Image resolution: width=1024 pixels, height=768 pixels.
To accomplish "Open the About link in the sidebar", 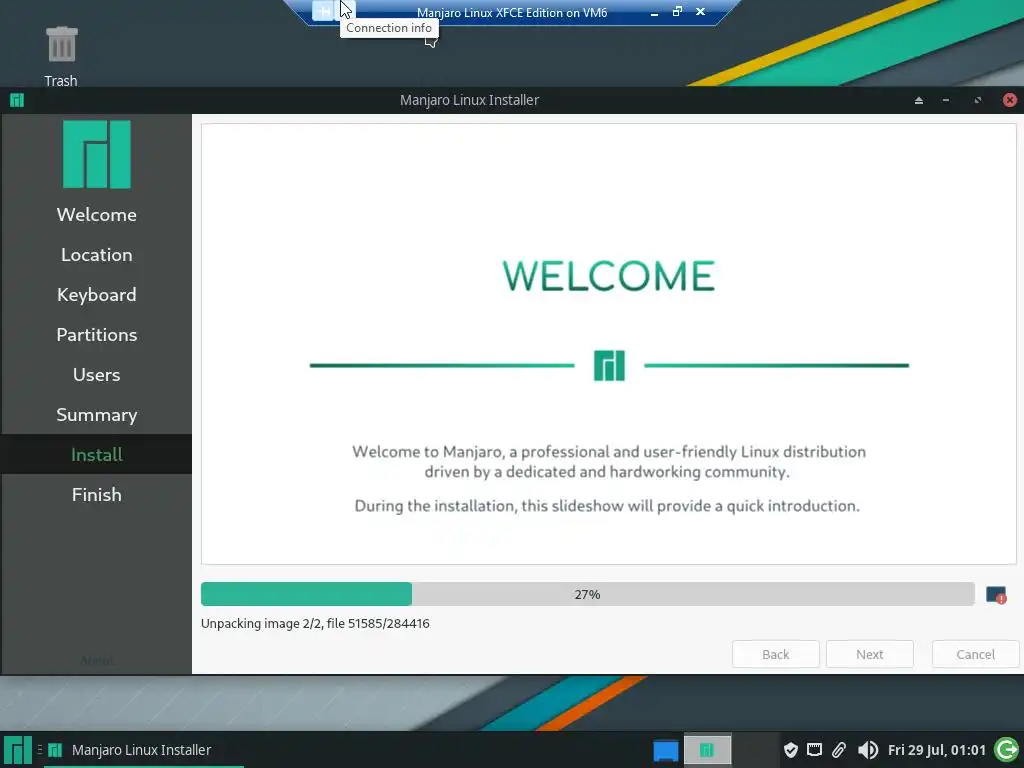I will coord(97,660).
